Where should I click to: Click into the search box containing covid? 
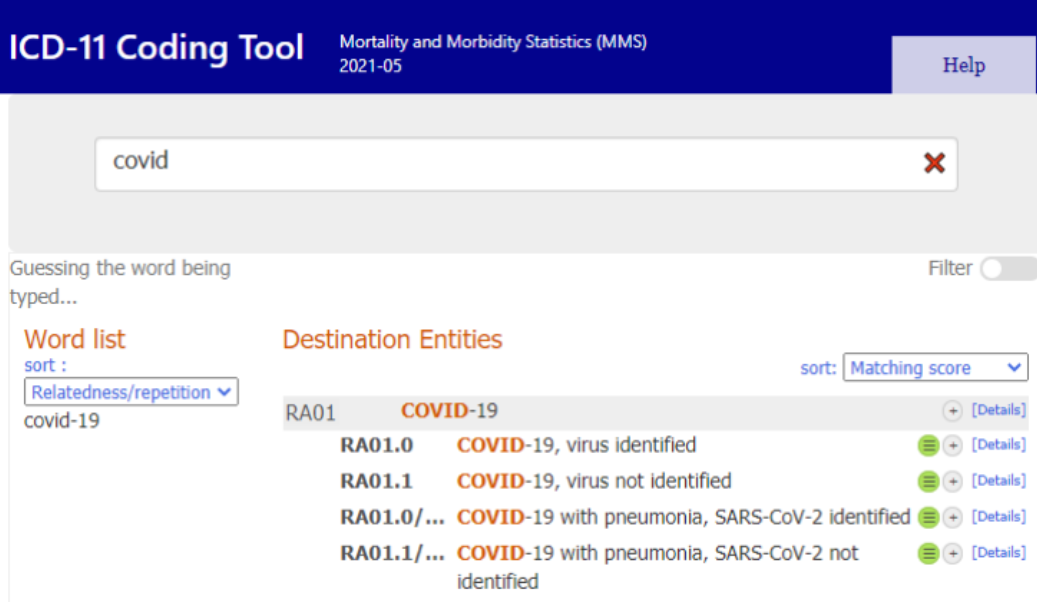500,163
